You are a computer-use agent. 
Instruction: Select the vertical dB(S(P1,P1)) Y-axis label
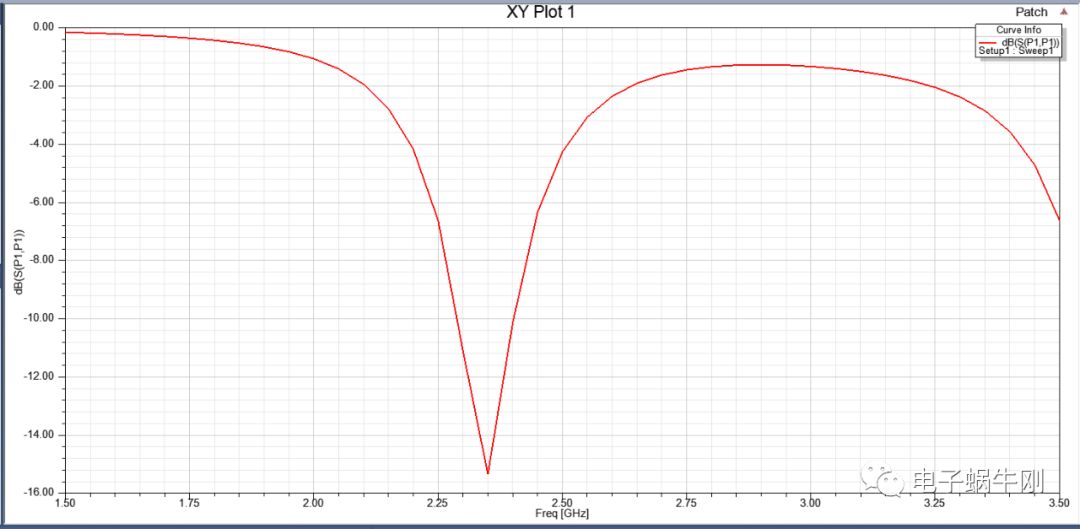(x=19, y=262)
